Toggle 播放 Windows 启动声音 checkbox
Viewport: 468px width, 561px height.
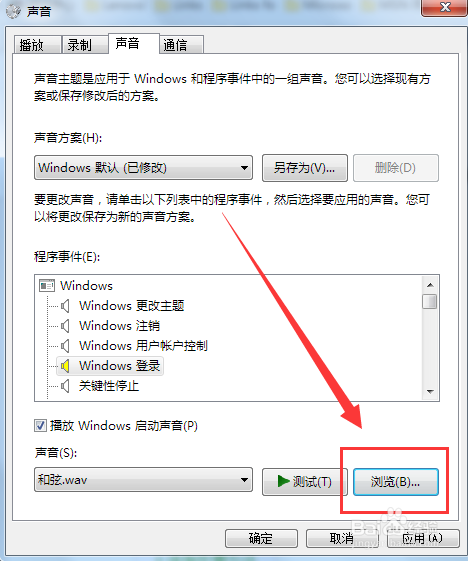pos(40,426)
